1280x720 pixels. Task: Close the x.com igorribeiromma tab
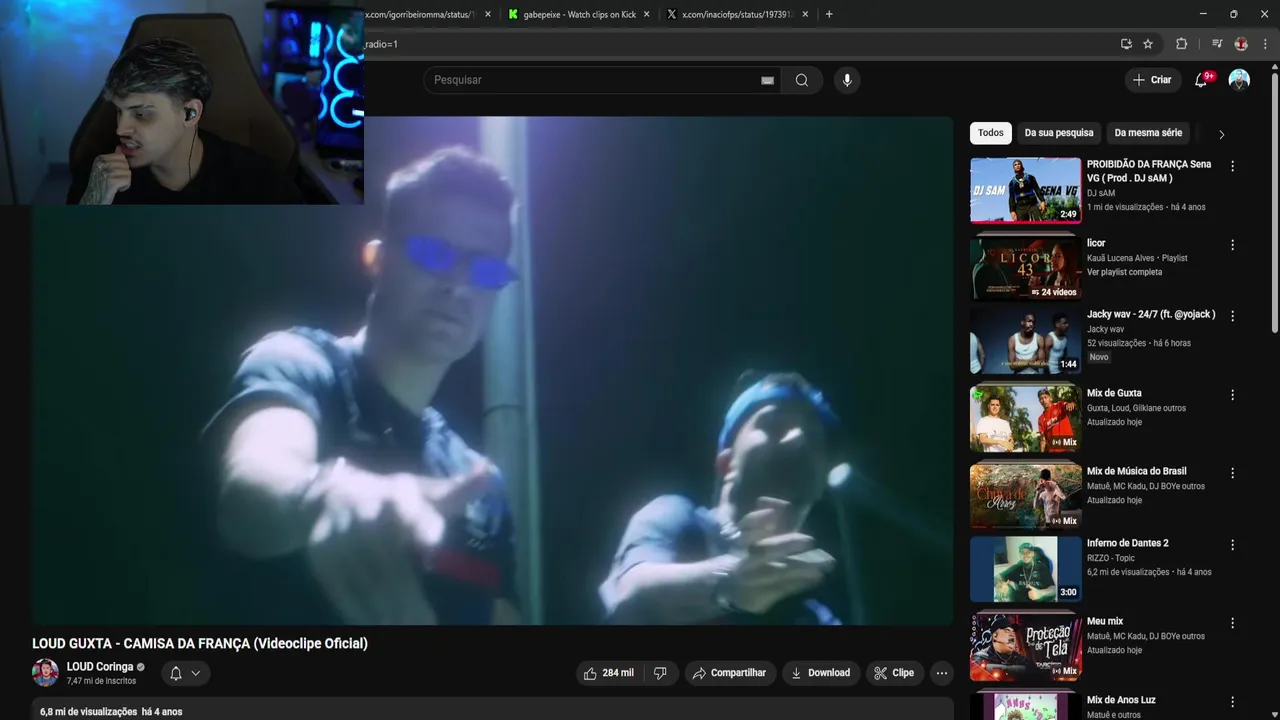click(489, 14)
